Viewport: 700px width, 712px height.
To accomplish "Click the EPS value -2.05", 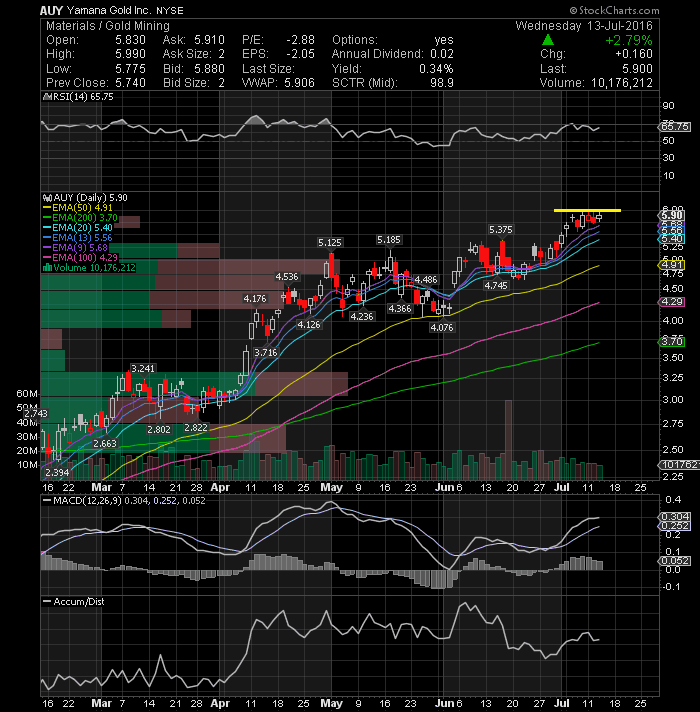I will point(300,54).
